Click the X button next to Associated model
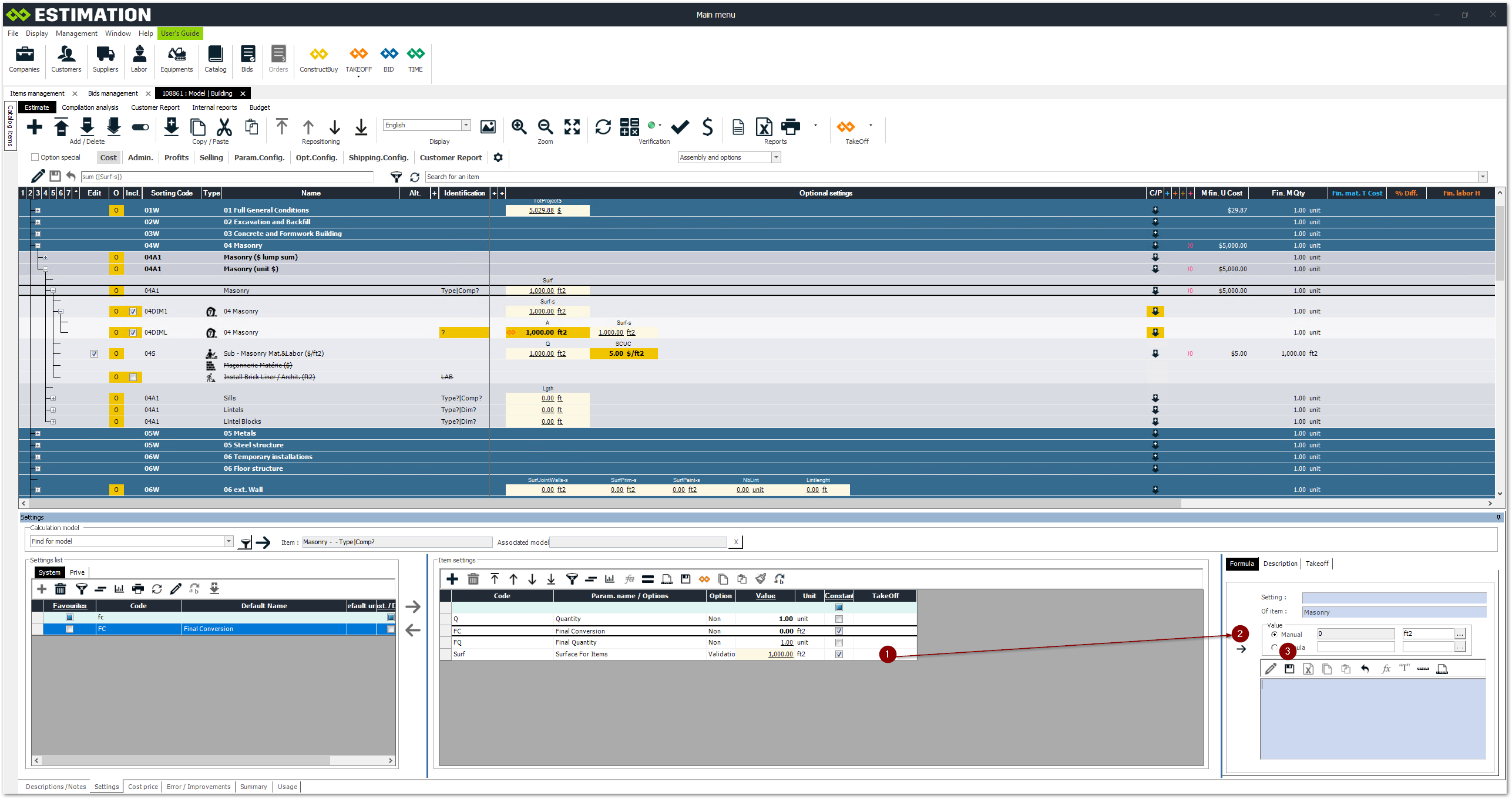 [x=735, y=542]
